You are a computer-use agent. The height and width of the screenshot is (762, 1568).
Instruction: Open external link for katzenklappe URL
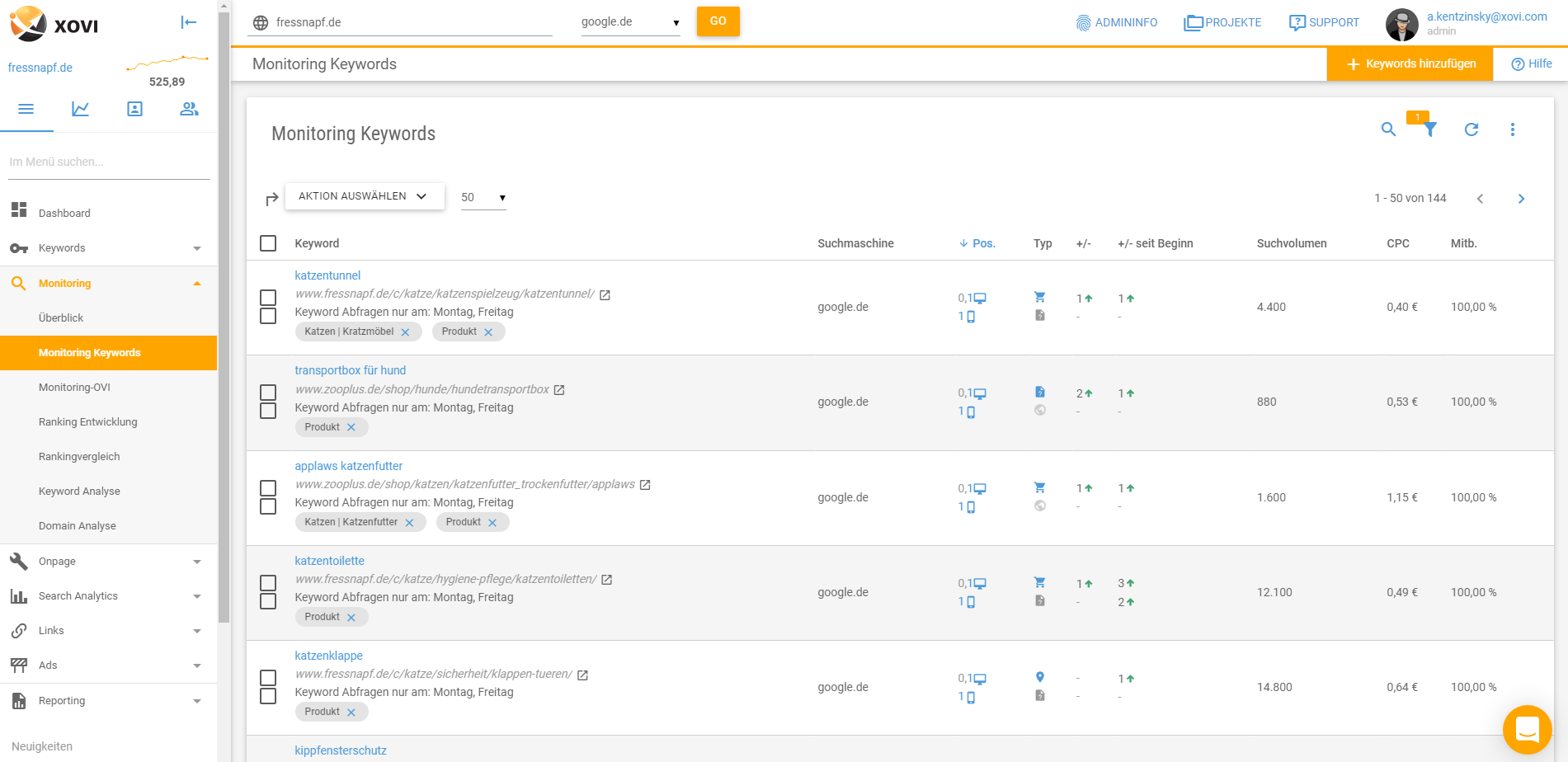point(582,675)
